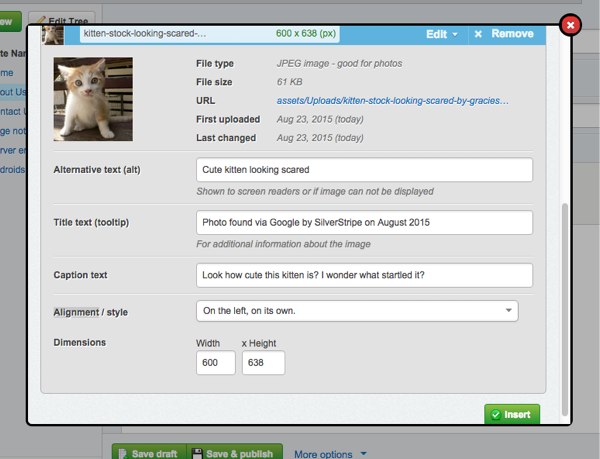This screenshot has width=600, height=459.
Task: Click the small kitten thumbnail in header bar
Action: (53, 35)
